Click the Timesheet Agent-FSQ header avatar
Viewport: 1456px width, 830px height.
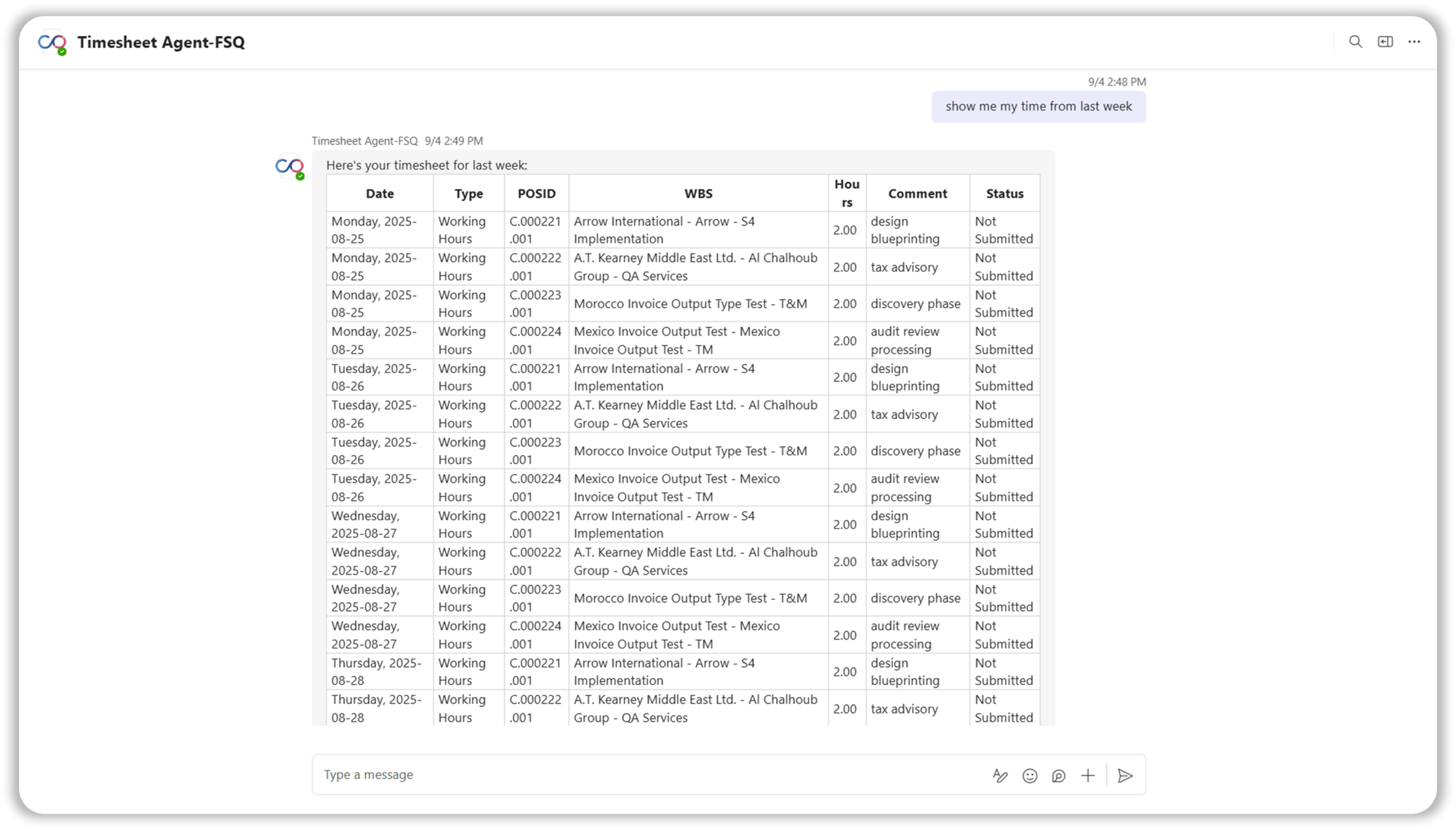coord(52,42)
